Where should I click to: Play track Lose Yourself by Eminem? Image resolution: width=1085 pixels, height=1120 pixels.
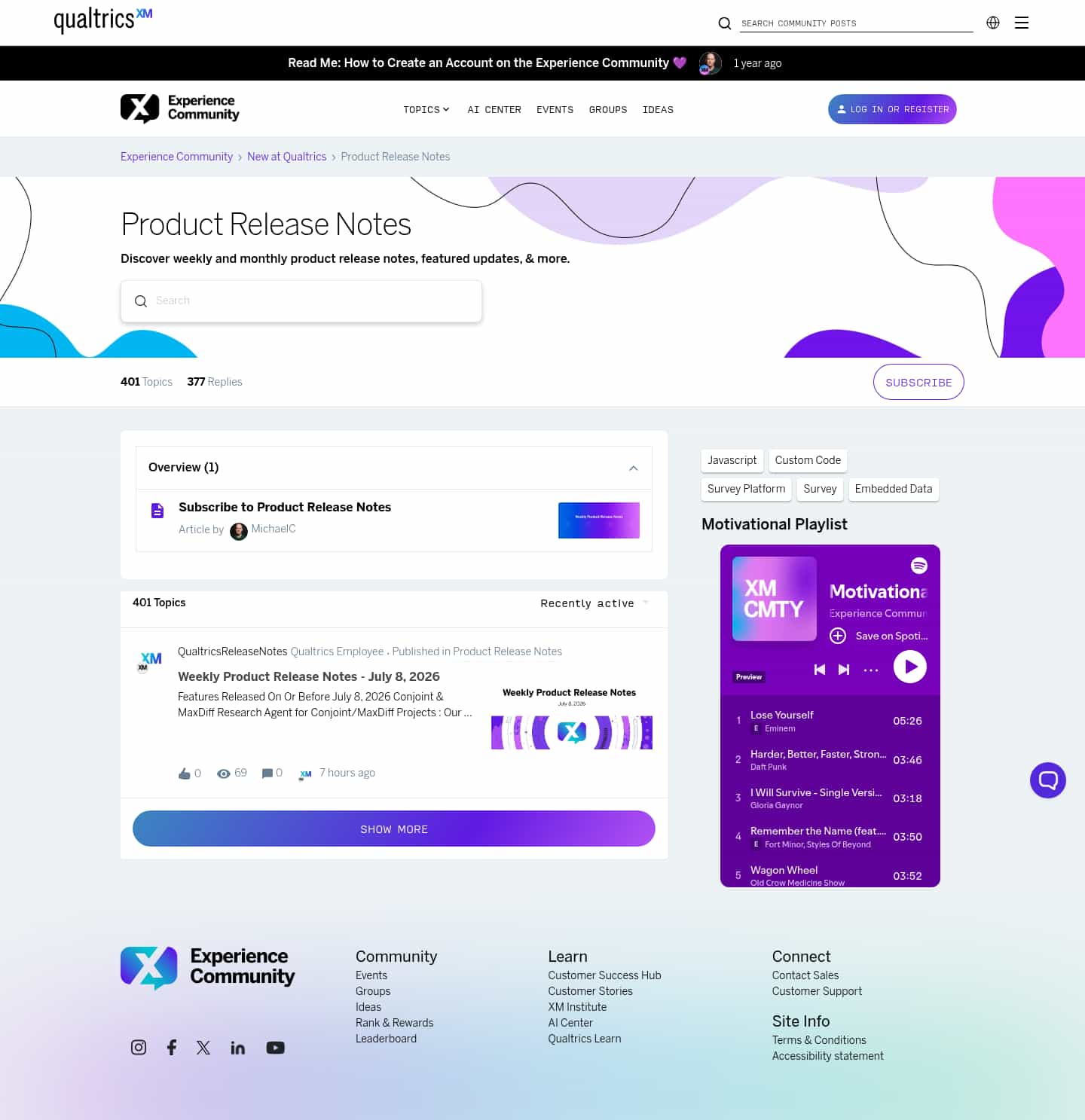[830, 721]
